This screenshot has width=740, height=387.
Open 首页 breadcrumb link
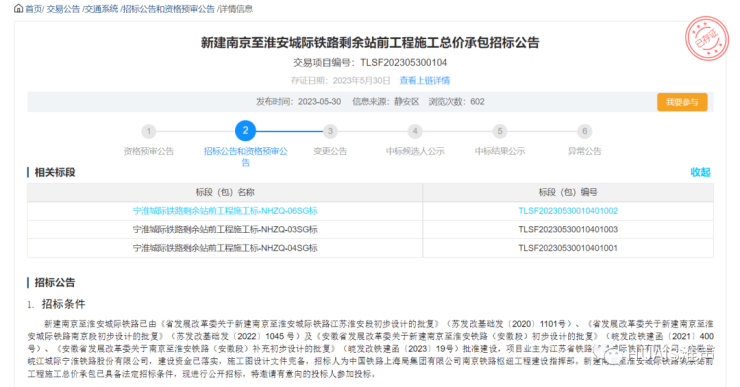33,9
